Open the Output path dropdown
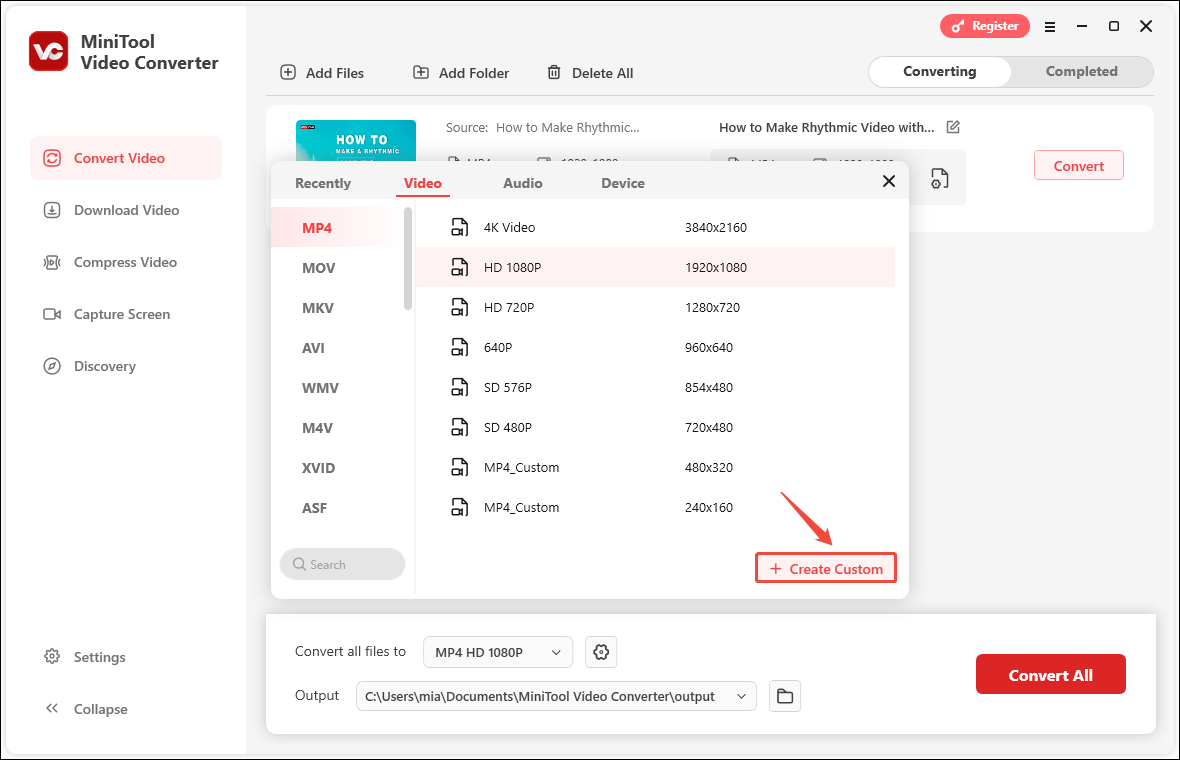1180x760 pixels. click(x=556, y=697)
